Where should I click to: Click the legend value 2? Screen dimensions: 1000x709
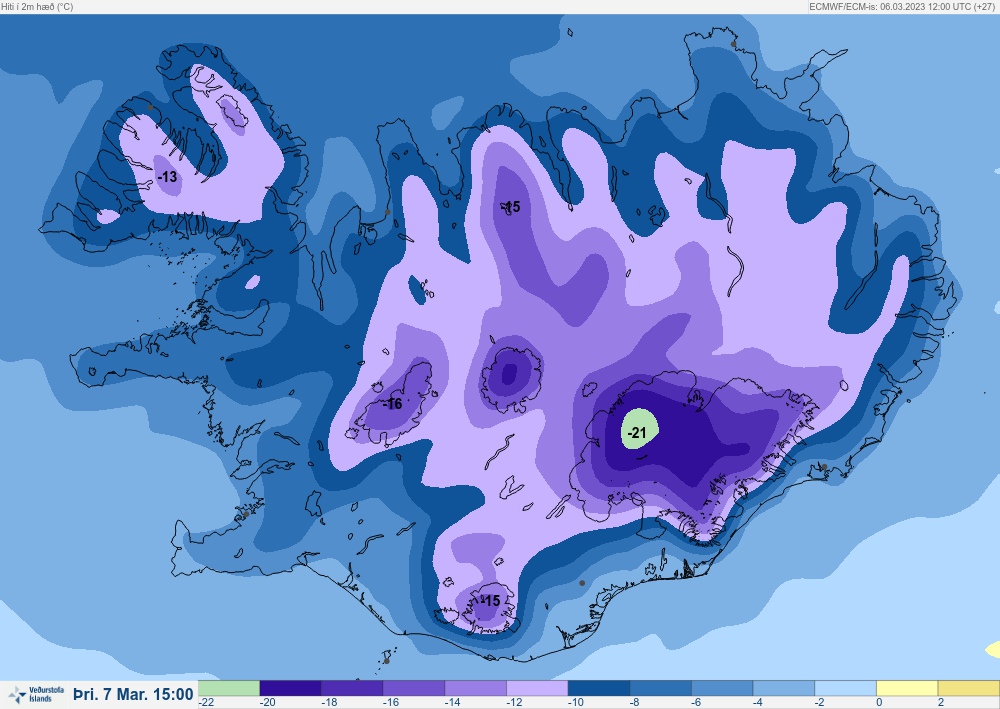click(941, 702)
